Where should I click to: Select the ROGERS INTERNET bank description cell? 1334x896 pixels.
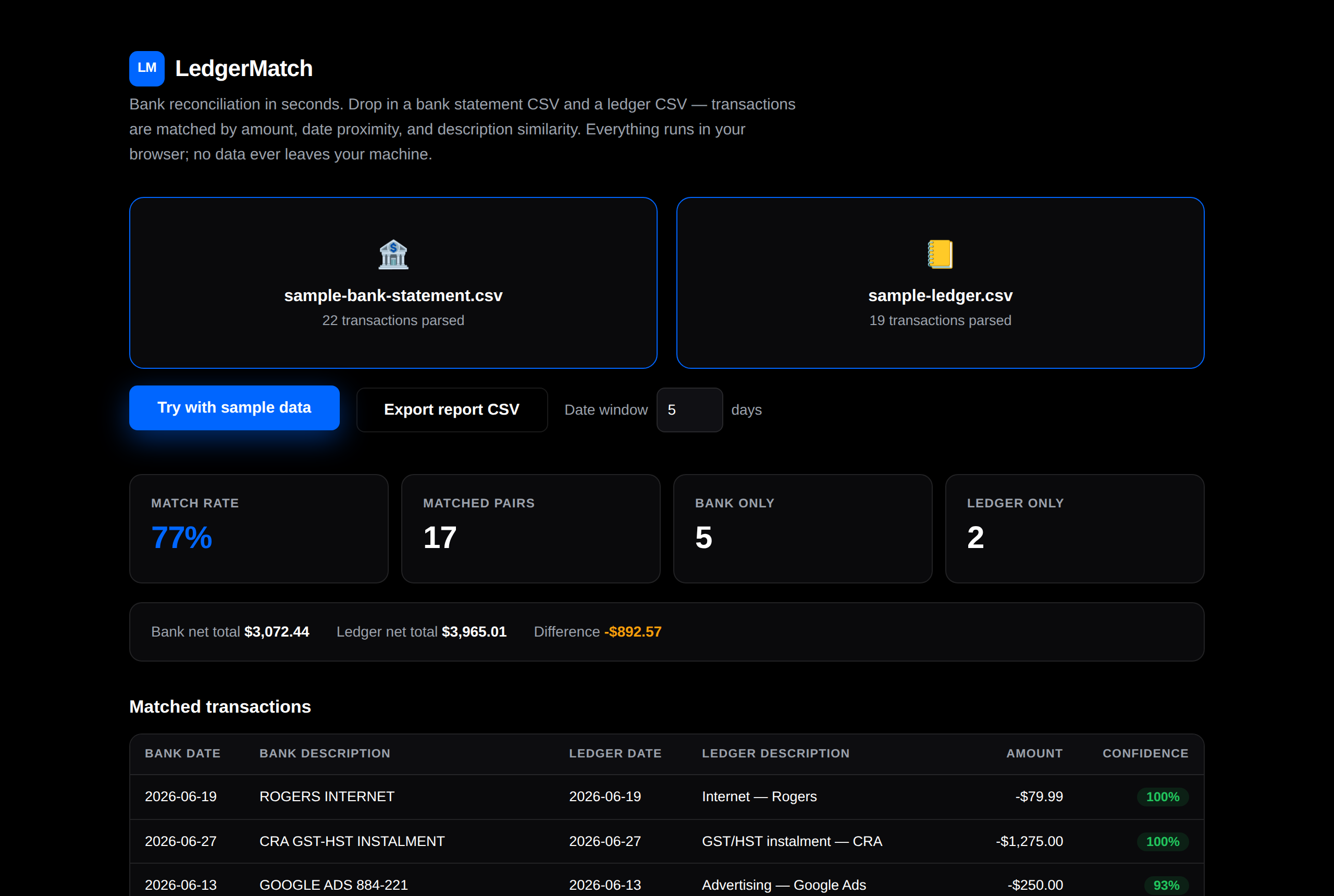point(327,797)
